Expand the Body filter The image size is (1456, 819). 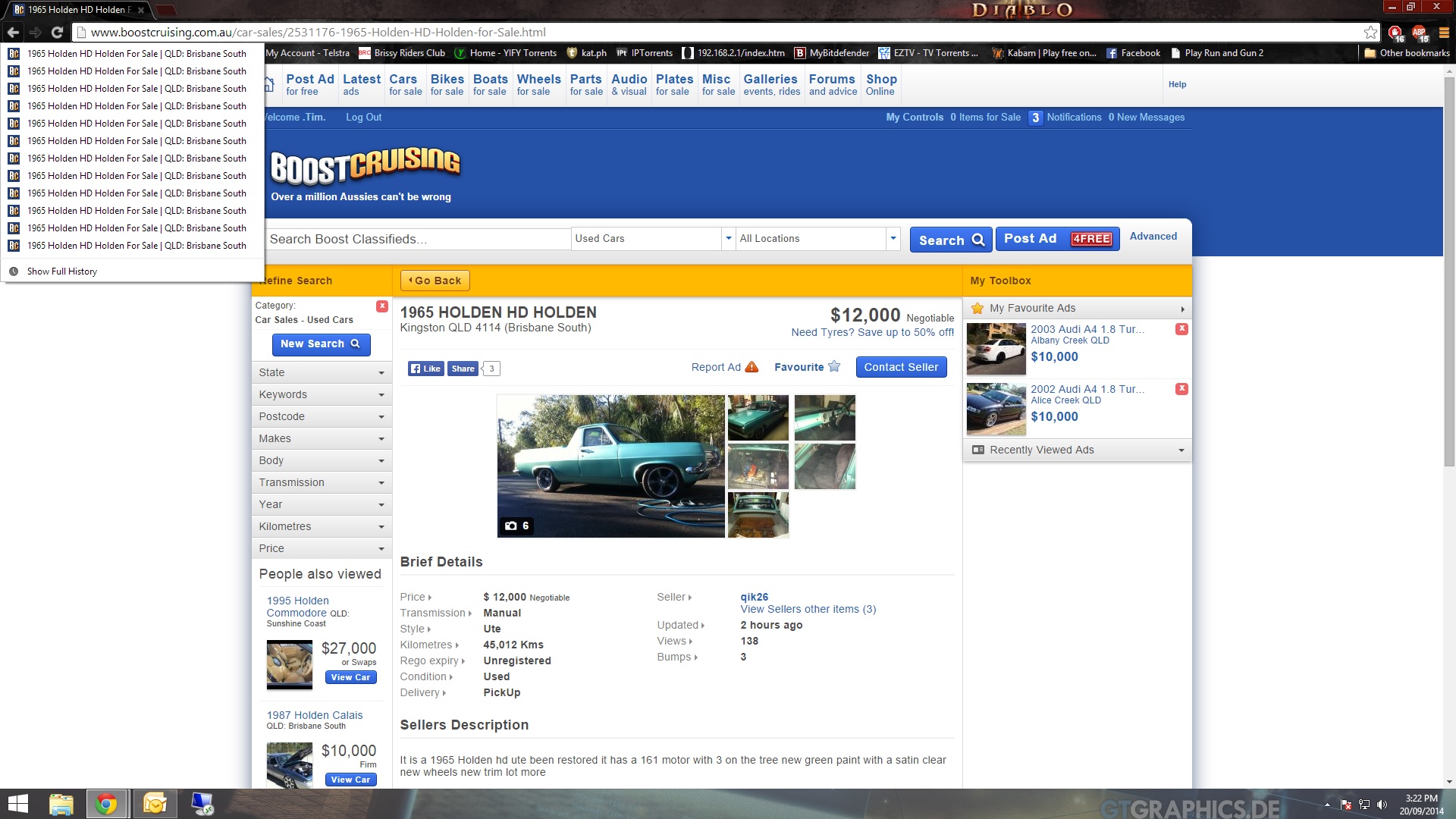[x=322, y=460]
